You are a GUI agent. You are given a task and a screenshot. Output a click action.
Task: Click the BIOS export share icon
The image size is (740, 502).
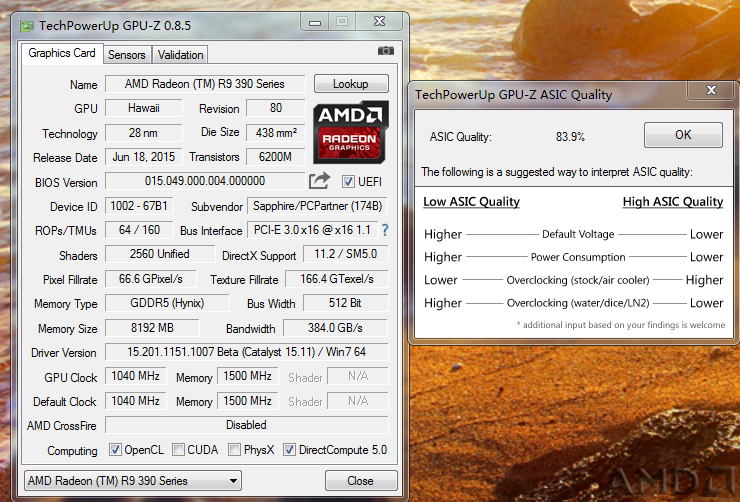coord(320,181)
